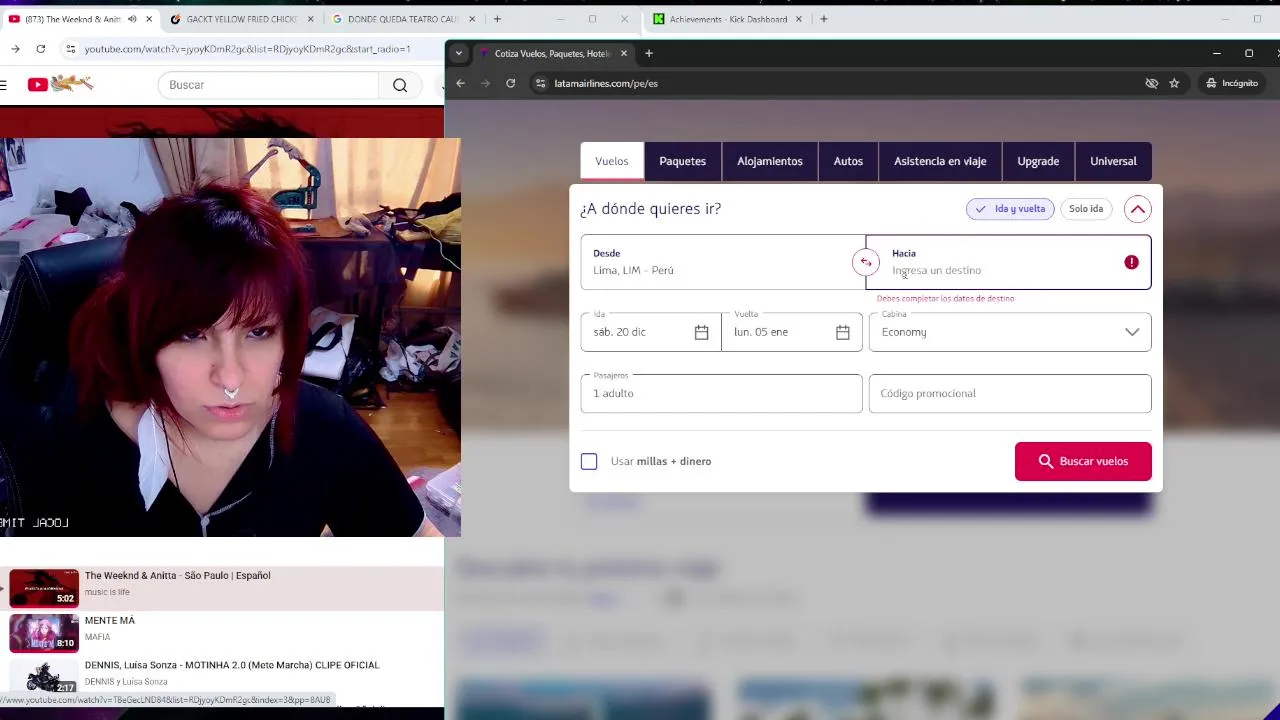Image resolution: width=1280 pixels, height=720 pixels.
Task: Bookmark the LATAM page with star icon
Action: coord(1174,83)
